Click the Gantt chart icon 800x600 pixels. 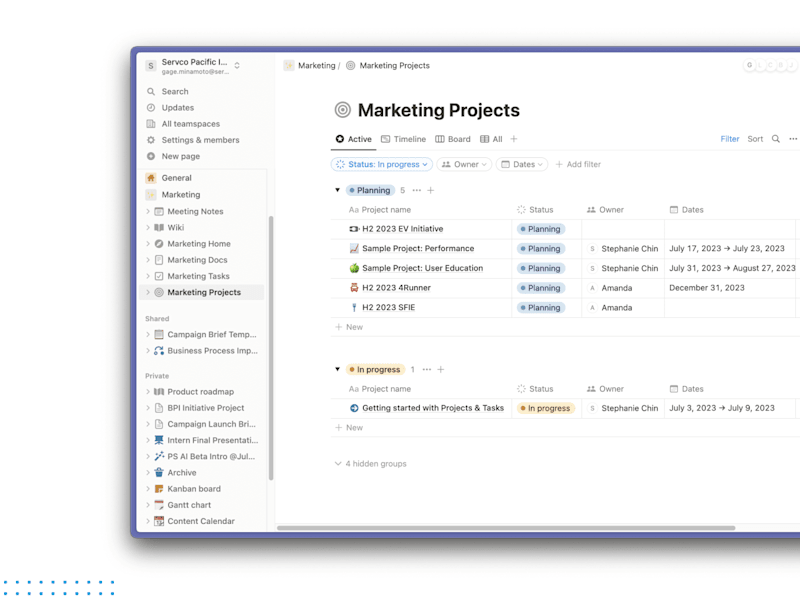(159, 505)
